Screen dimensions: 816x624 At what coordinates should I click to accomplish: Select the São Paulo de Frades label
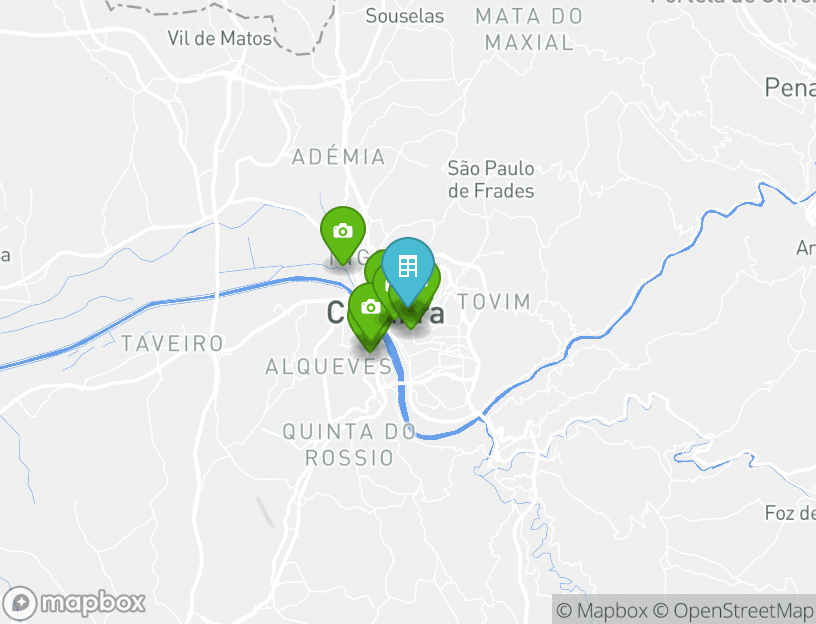[491, 180]
